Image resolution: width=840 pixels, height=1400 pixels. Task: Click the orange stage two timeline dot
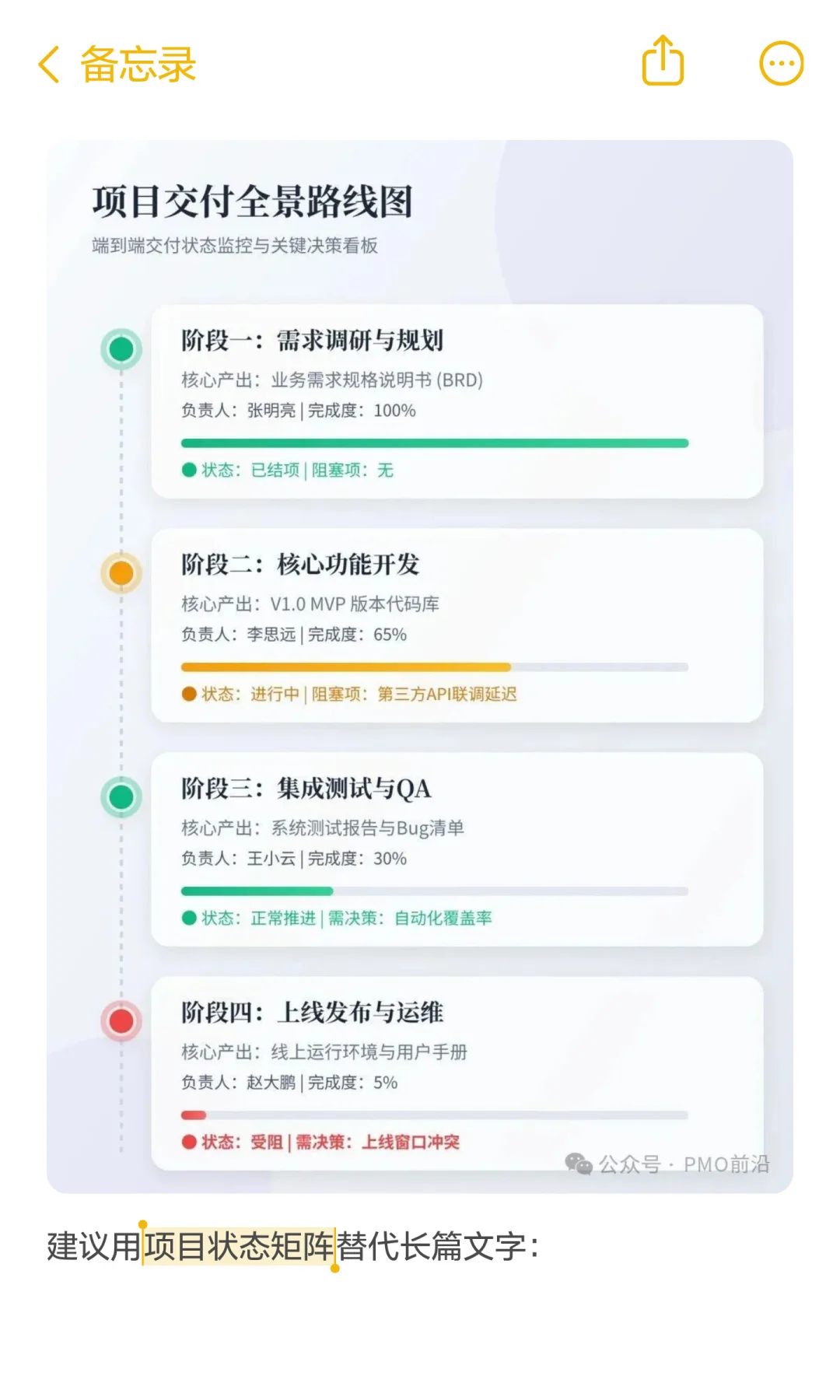point(121,573)
